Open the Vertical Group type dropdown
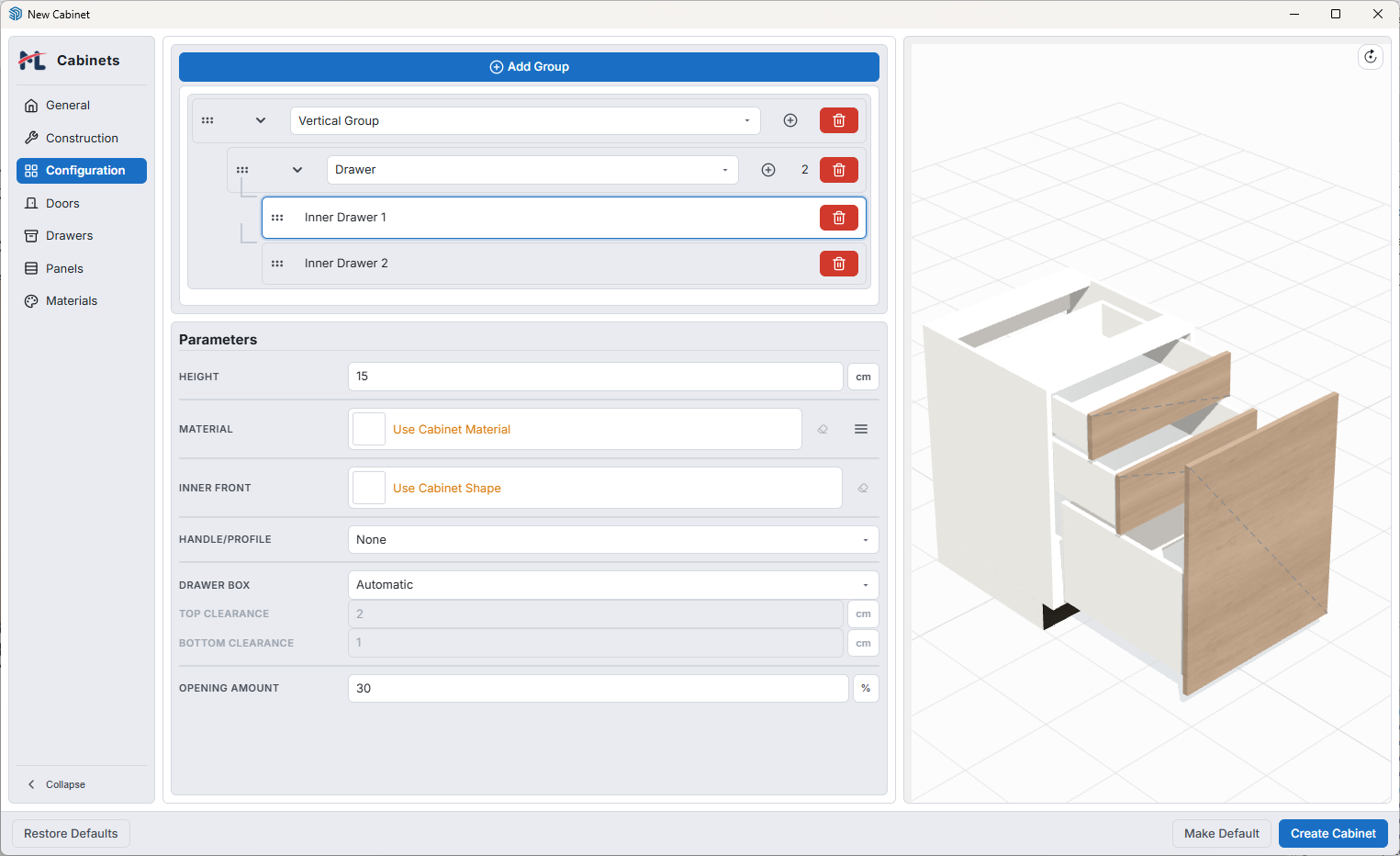 pyautogui.click(x=525, y=120)
